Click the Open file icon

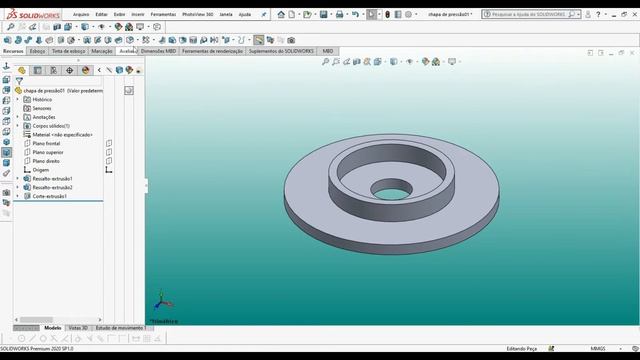(x=307, y=14)
